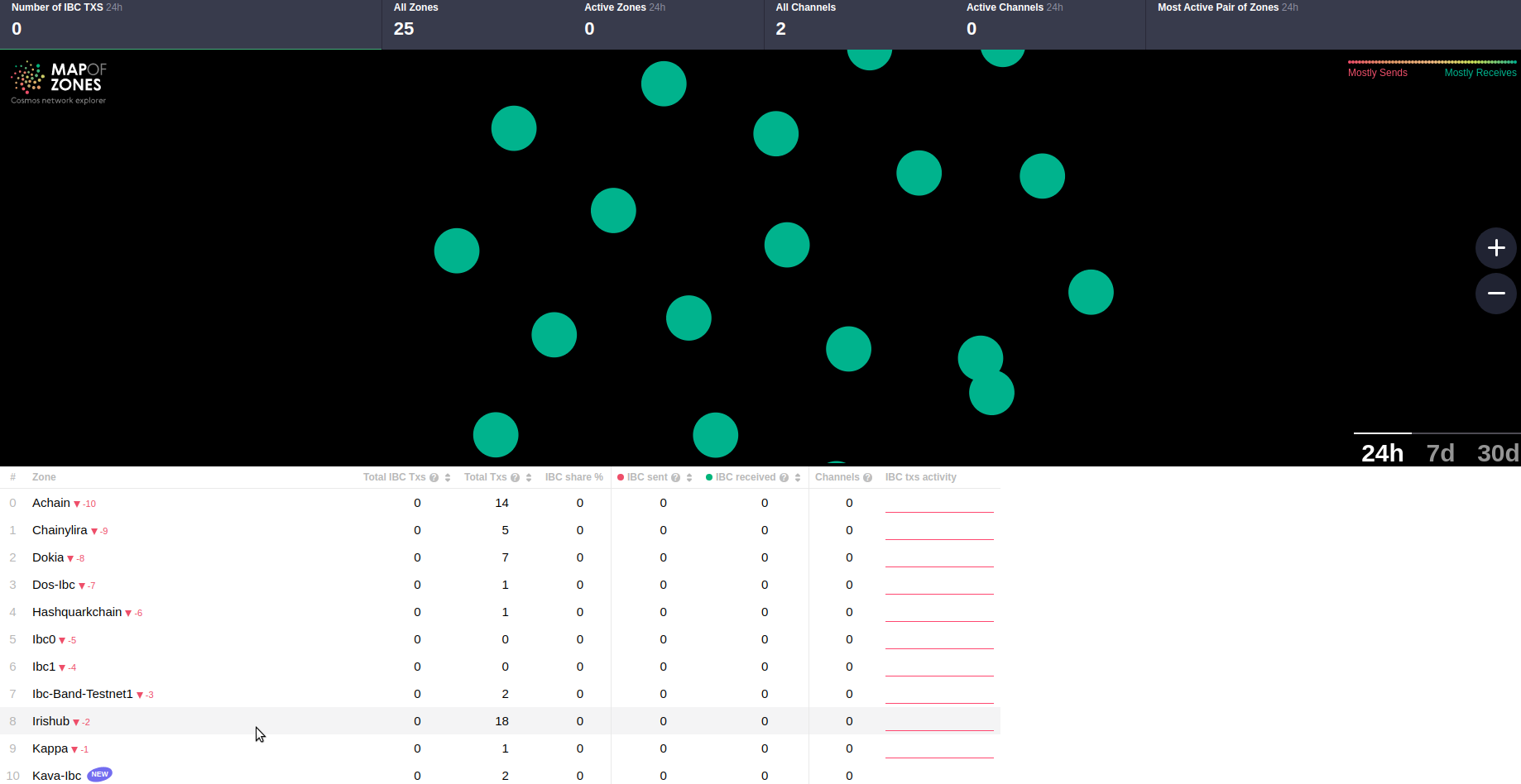The height and width of the screenshot is (784, 1521).
Task: Open Total IBC Txs help tooltip icon
Action: click(434, 477)
